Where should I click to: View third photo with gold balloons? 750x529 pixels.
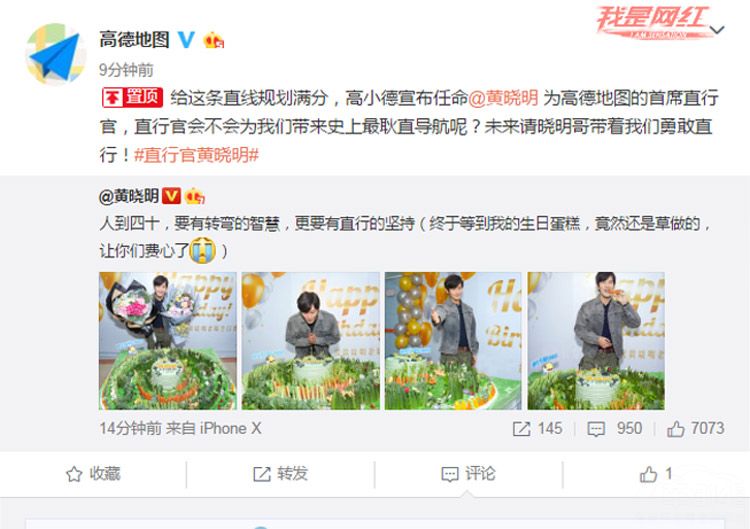(x=453, y=341)
